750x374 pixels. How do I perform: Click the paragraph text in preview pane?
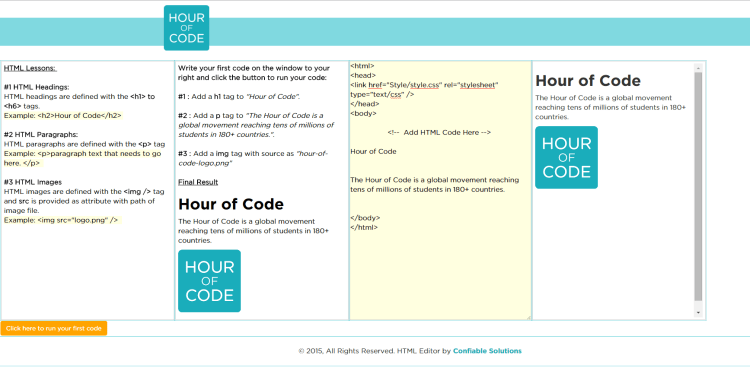pyautogui.click(x=610, y=107)
